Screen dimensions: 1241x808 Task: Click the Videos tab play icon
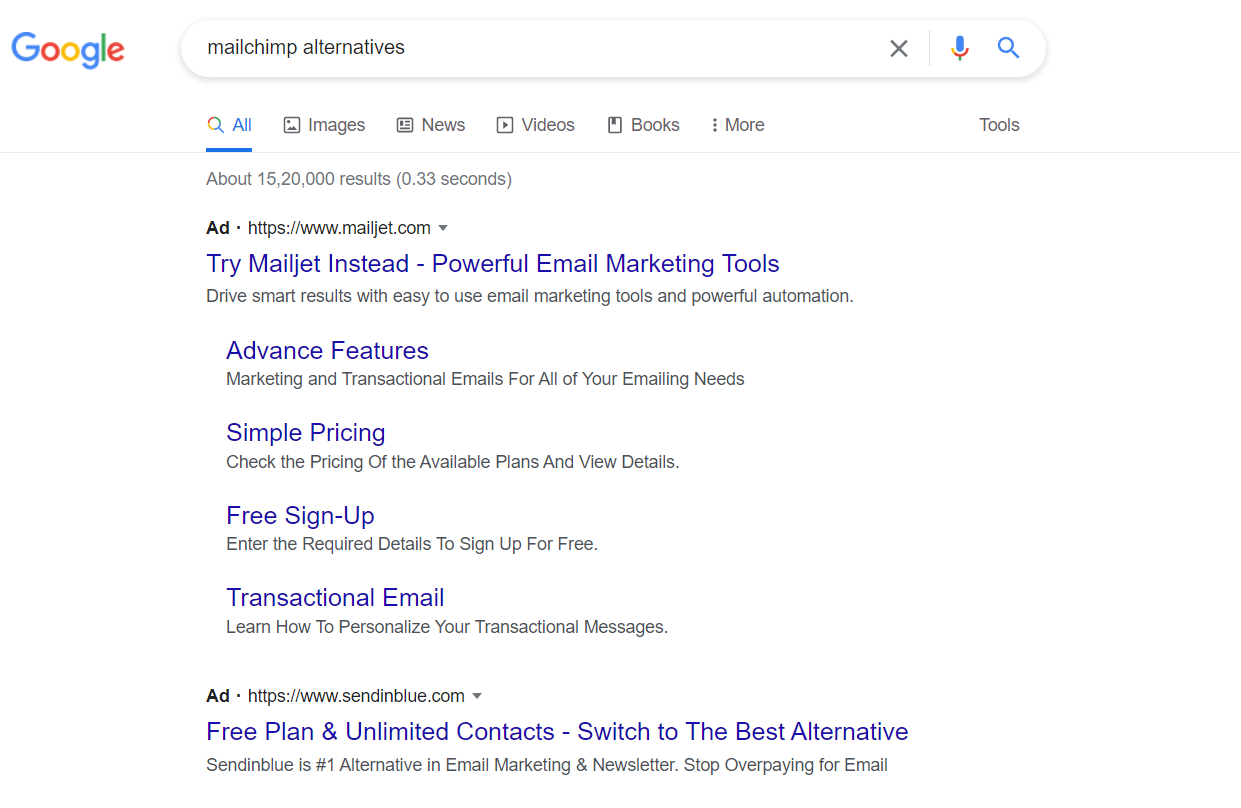pos(505,124)
